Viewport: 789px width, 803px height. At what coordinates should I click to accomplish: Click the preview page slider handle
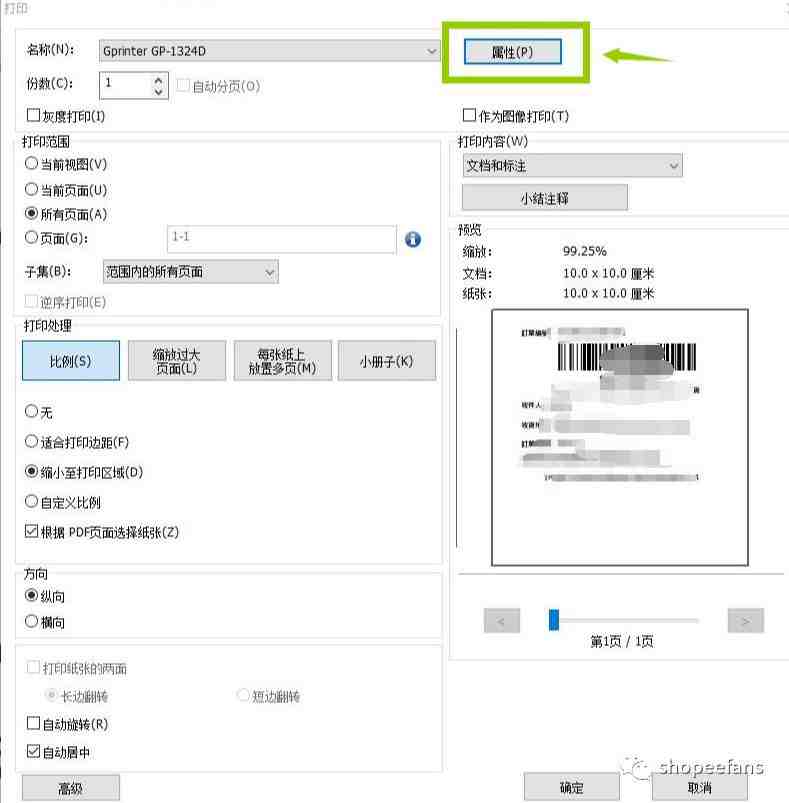[553, 620]
